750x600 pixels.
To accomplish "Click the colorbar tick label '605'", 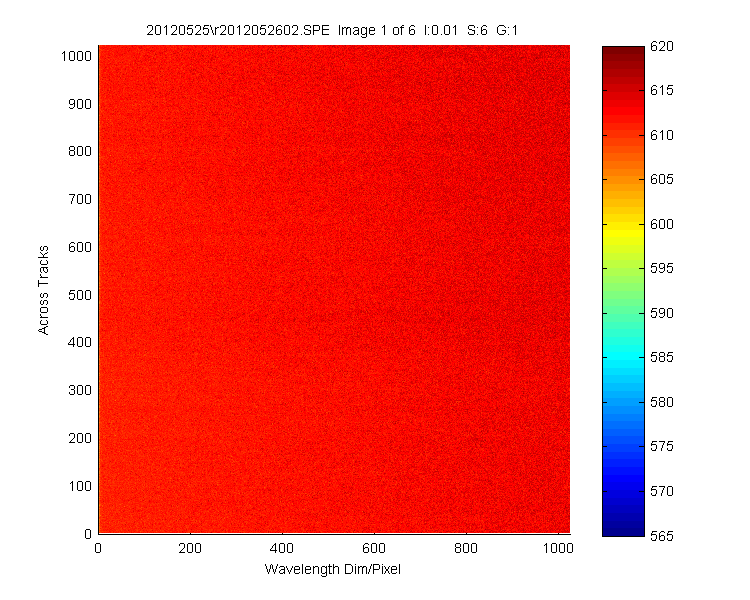I will (662, 179).
